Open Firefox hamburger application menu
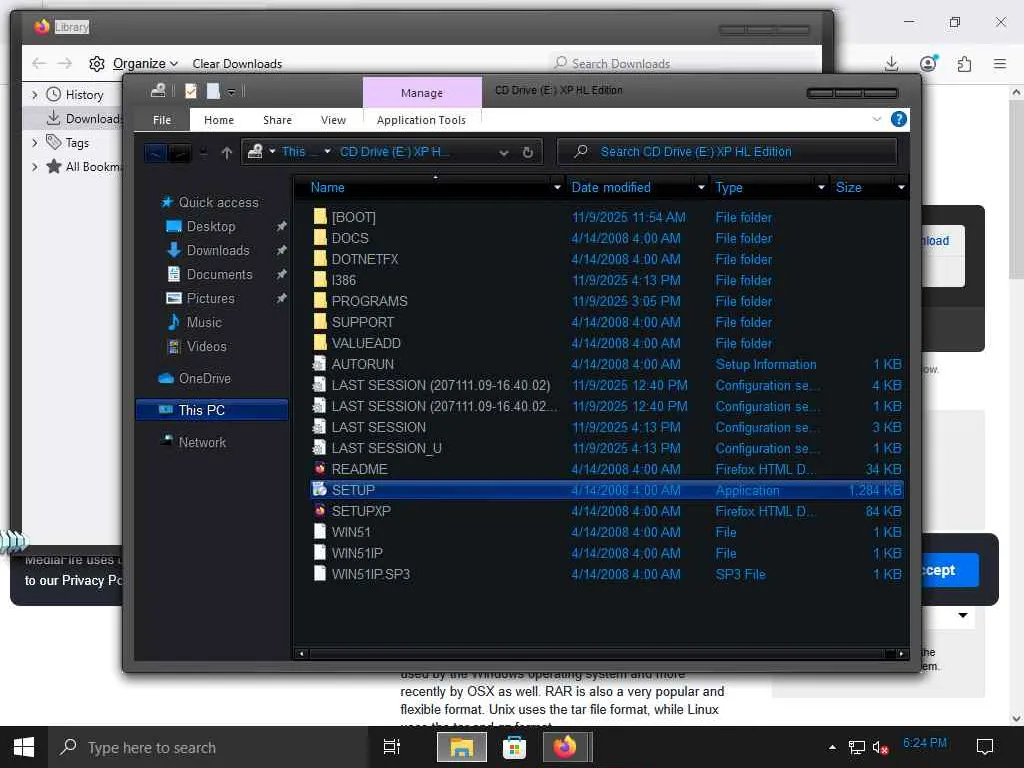Image resolution: width=1024 pixels, height=768 pixels. tap(1000, 63)
